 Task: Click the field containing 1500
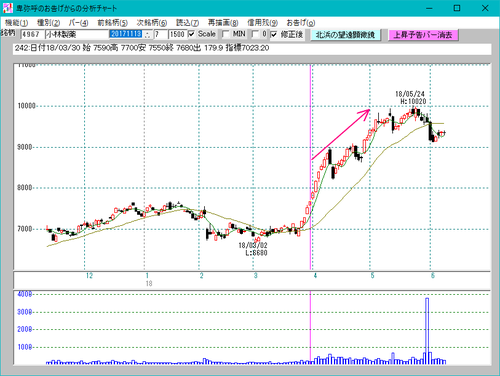click(177, 34)
